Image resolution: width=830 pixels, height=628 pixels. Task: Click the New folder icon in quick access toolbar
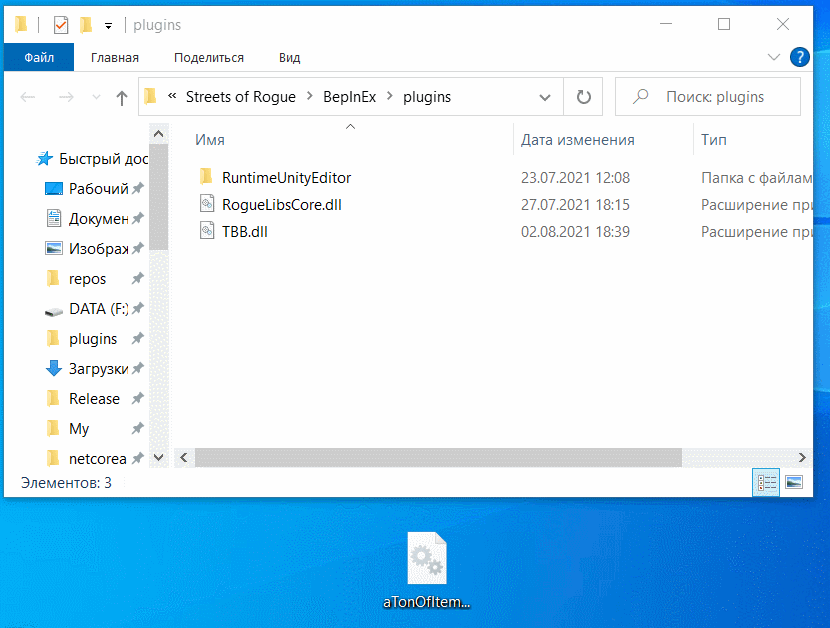(86, 24)
